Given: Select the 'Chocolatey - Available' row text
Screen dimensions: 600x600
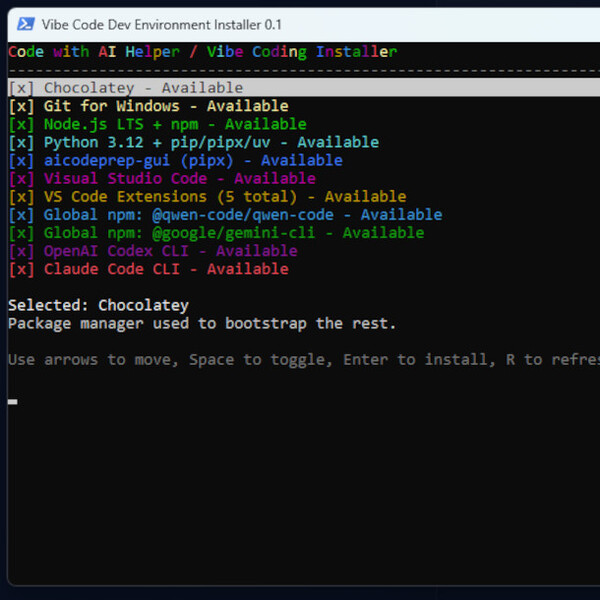Looking at the screenshot, I should click(x=143, y=88).
